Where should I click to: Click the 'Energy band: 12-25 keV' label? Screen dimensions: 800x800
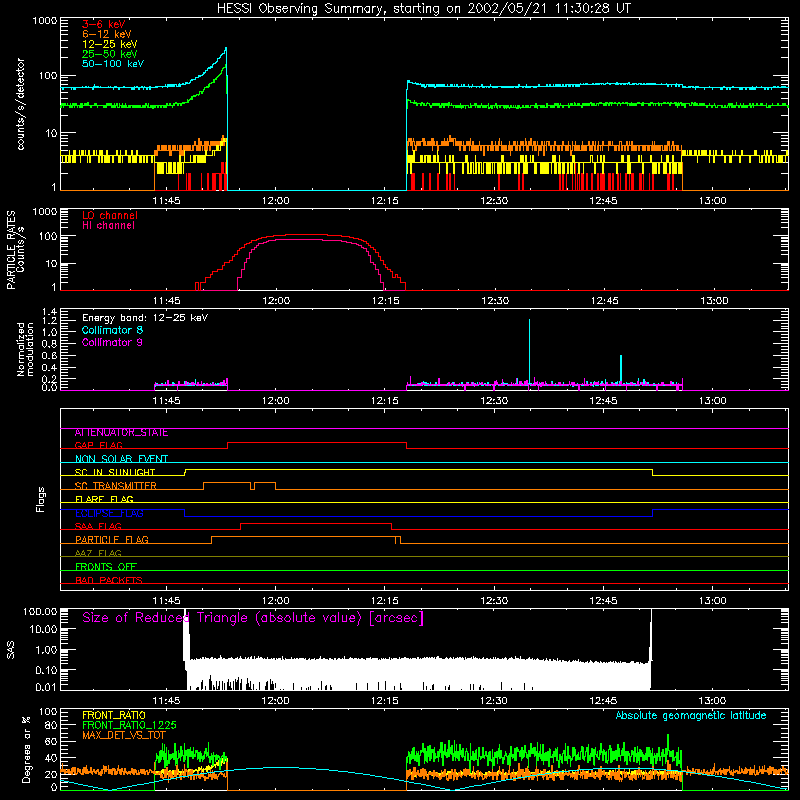pyautogui.click(x=145, y=318)
